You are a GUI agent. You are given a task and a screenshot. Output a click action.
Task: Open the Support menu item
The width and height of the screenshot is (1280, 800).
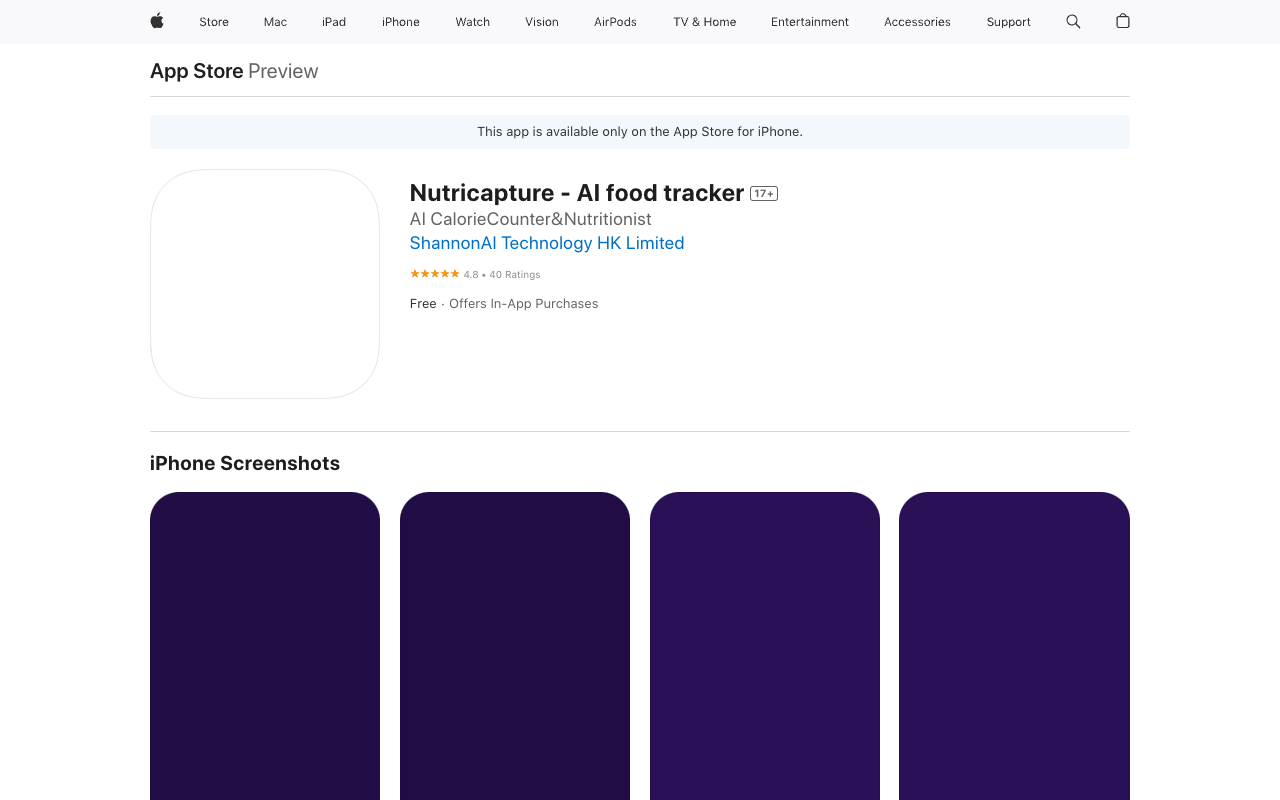click(x=1008, y=22)
